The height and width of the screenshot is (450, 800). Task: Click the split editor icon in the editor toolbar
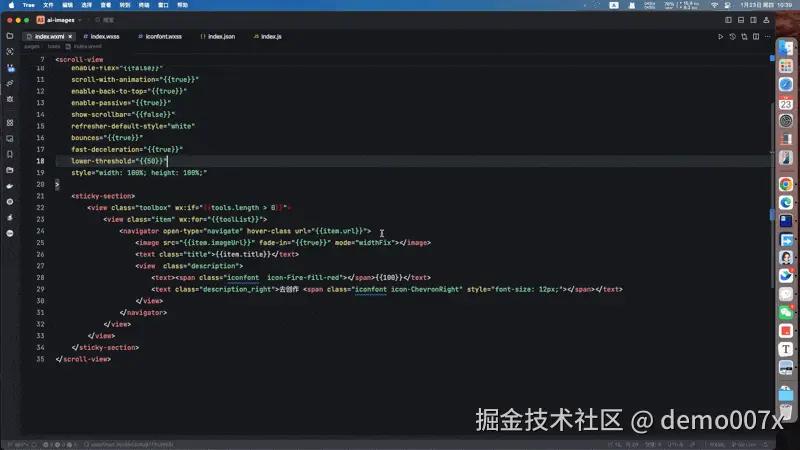[x=756, y=37]
